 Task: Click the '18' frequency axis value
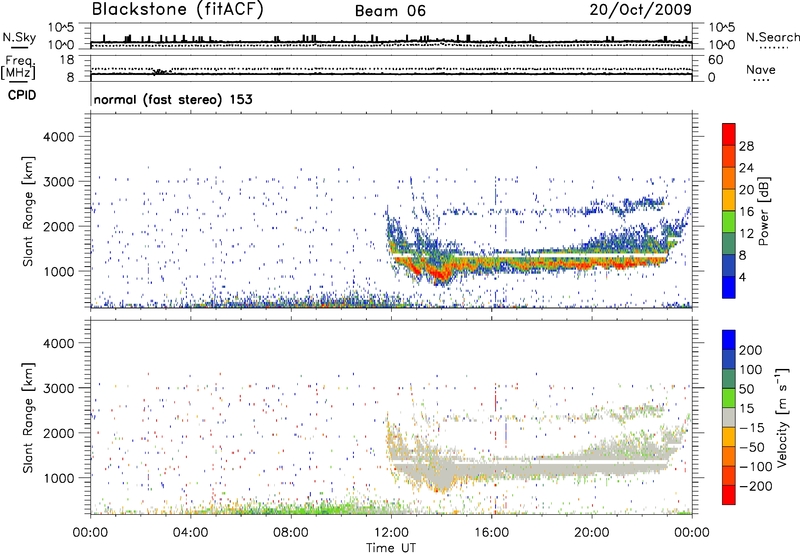pyautogui.click(x=67, y=60)
